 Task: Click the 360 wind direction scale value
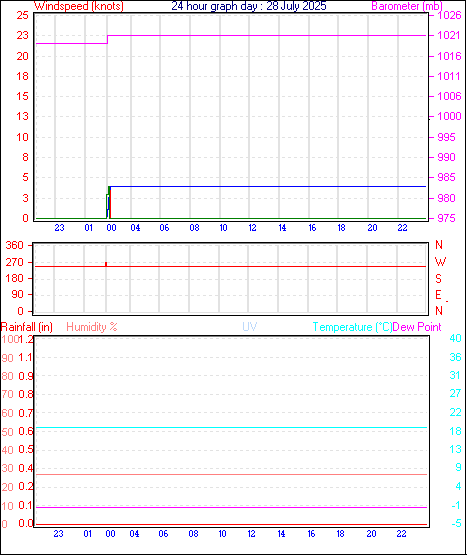click(x=14, y=245)
